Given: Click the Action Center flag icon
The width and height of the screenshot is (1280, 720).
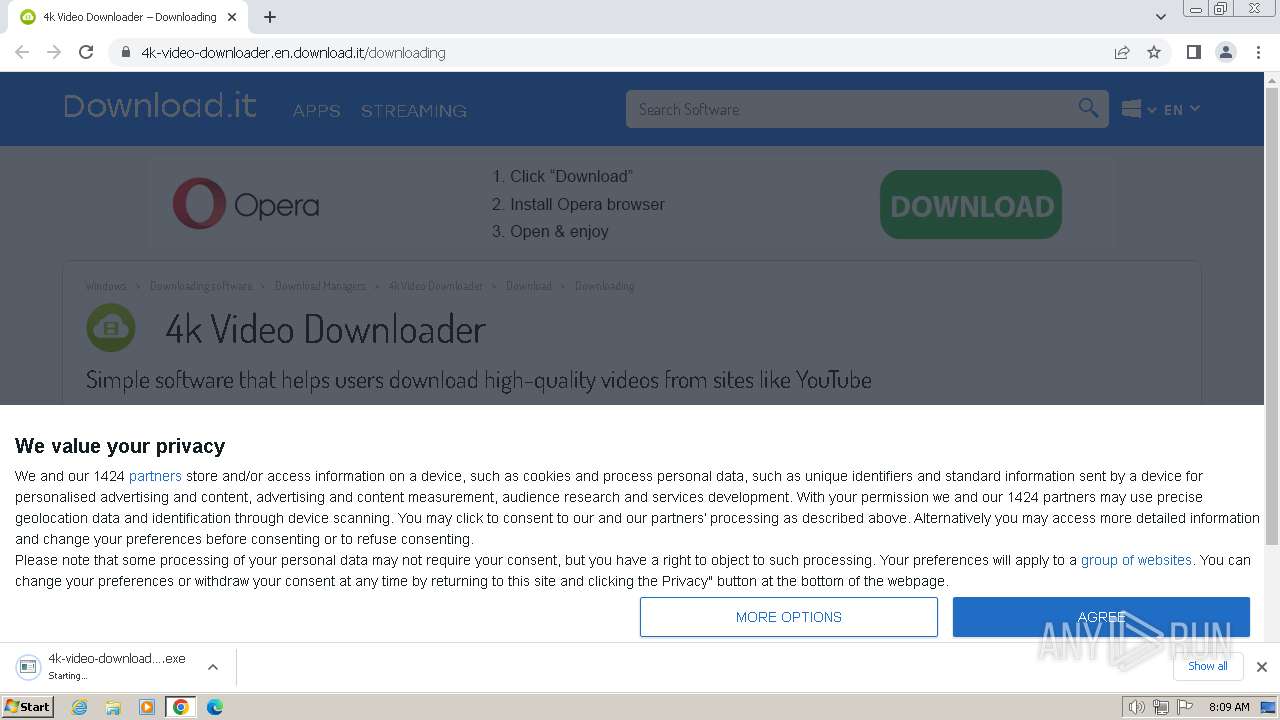Looking at the screenshot, I should 1185,707.
